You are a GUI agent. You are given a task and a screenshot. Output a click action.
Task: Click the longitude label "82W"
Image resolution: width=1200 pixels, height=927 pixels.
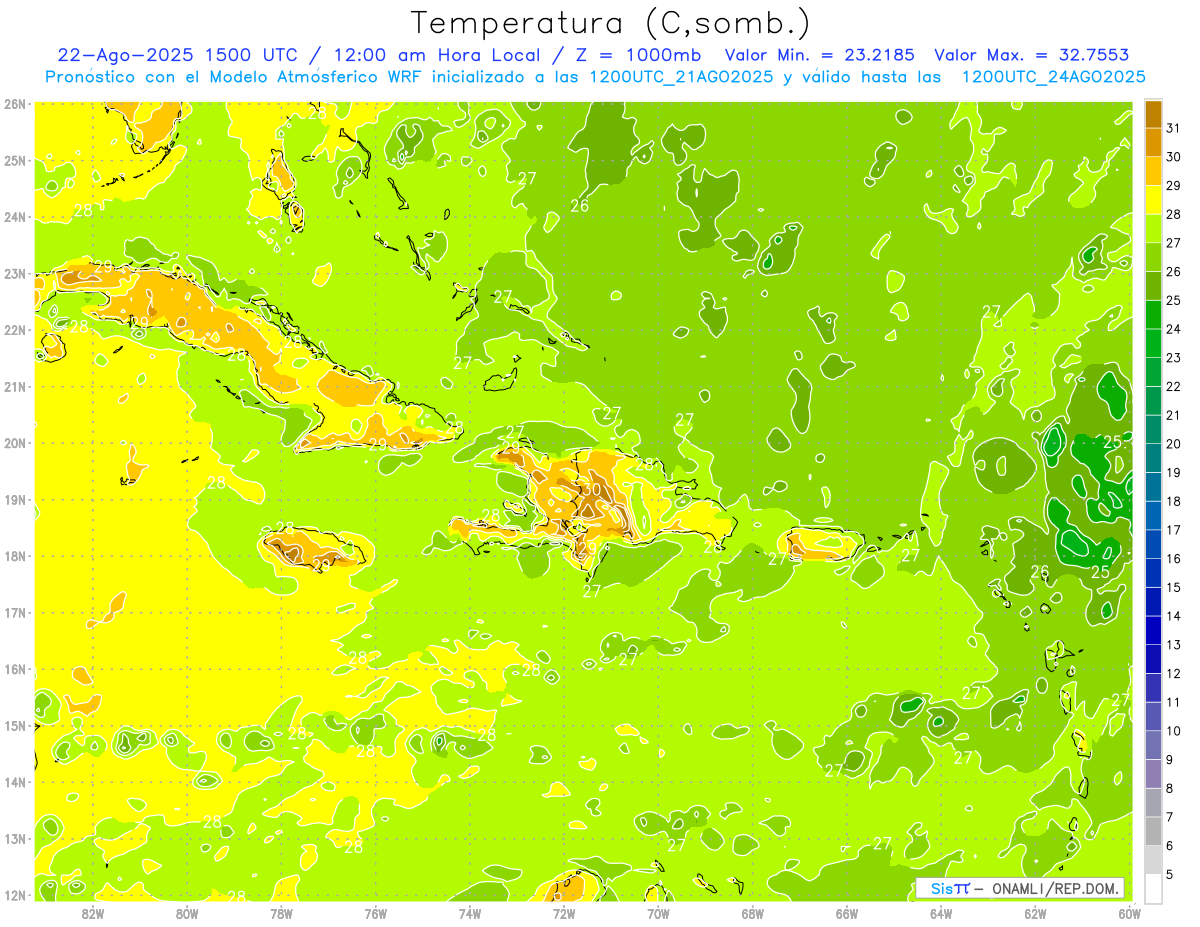coord(92,913)
